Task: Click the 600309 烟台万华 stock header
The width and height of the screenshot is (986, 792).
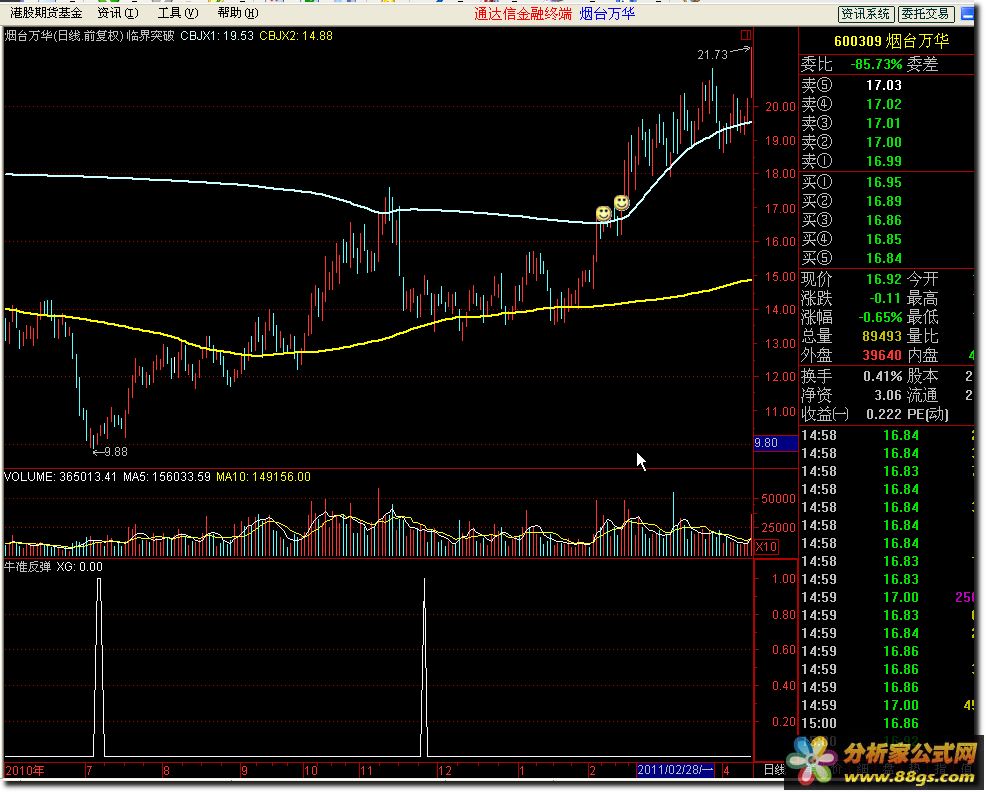Action: [x=891, y=42]
